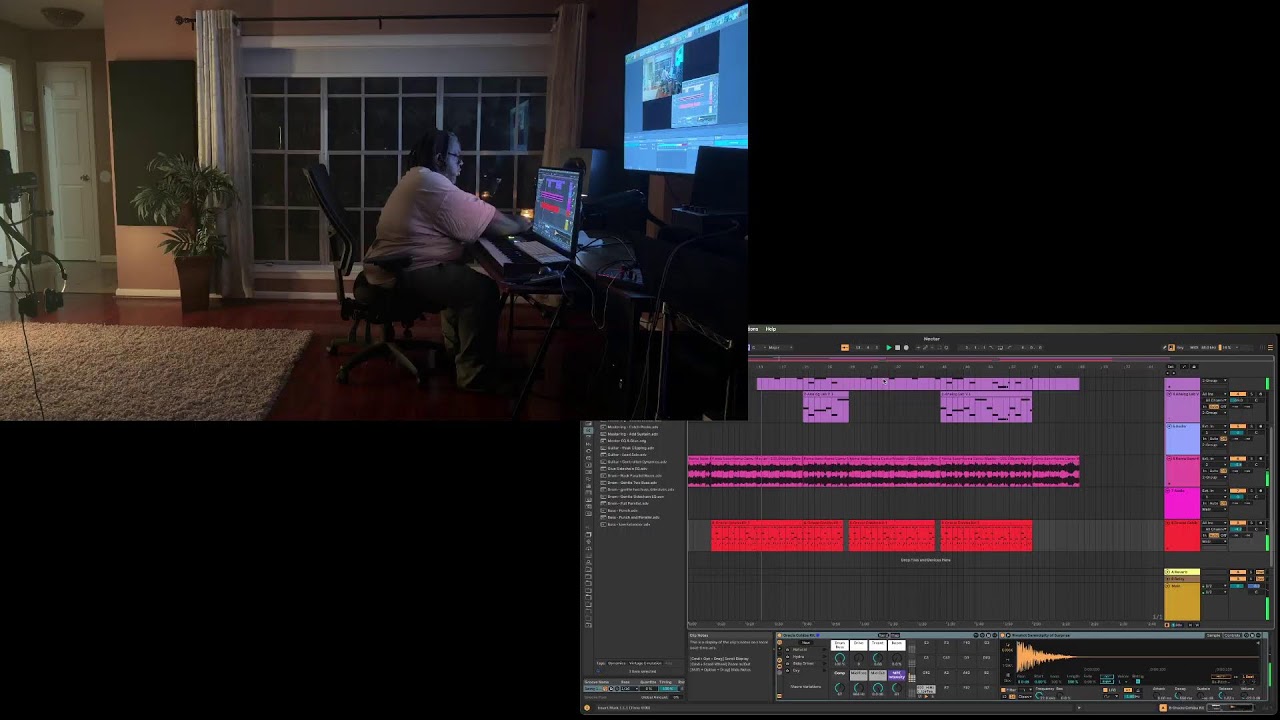Open the Voices dropdown in the sampler
1280x720 pixels.
(x=1122, y=682)
